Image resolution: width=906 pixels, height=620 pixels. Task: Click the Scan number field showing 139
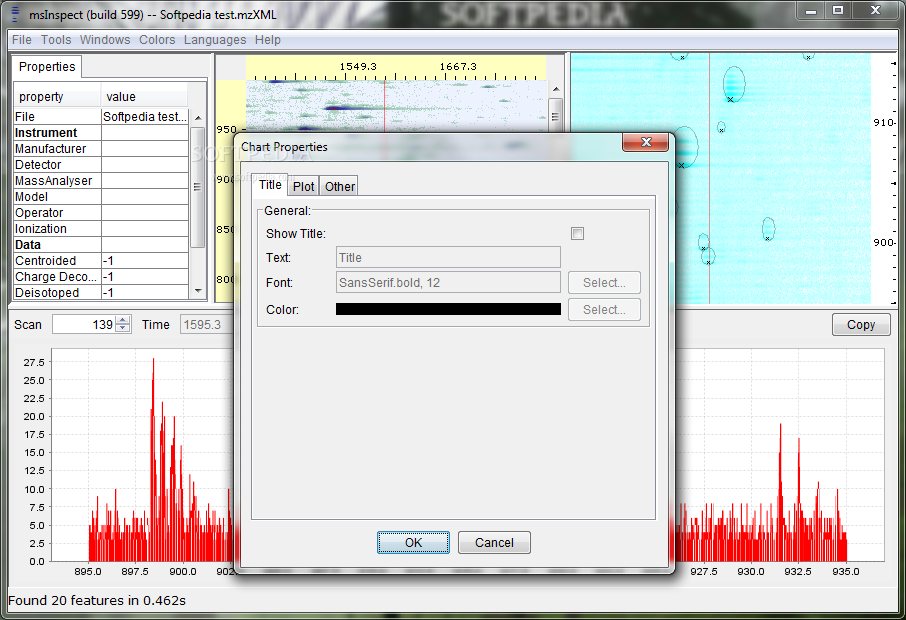[x=84, y=325]
